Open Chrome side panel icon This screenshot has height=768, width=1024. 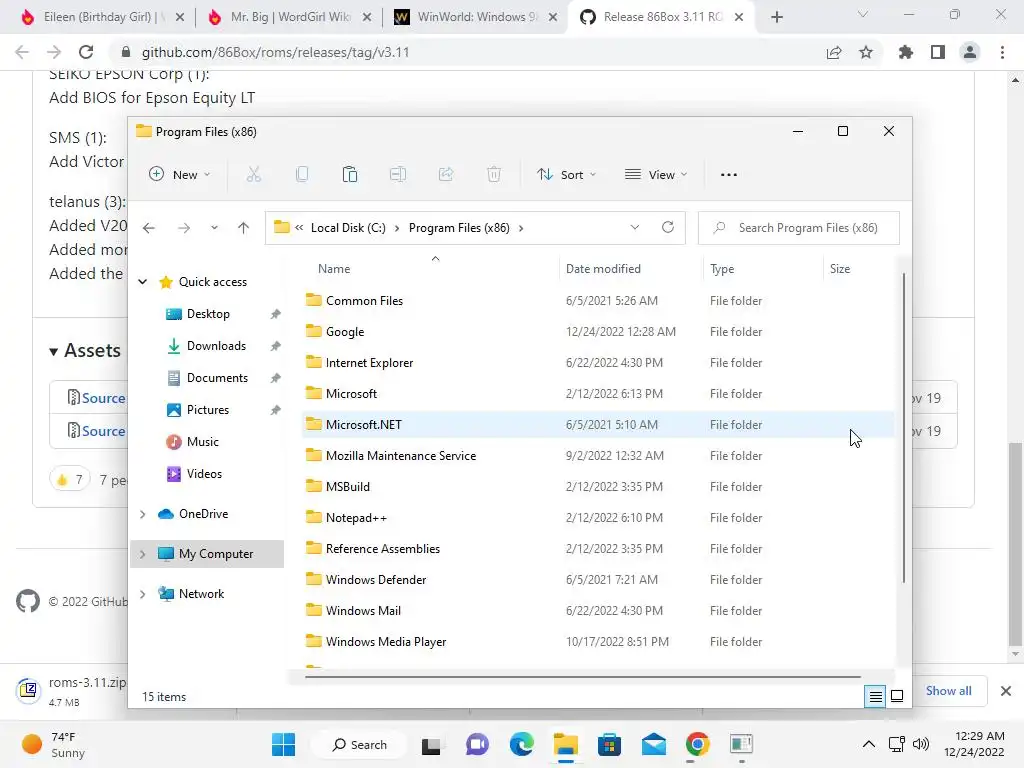pos(938,52)
